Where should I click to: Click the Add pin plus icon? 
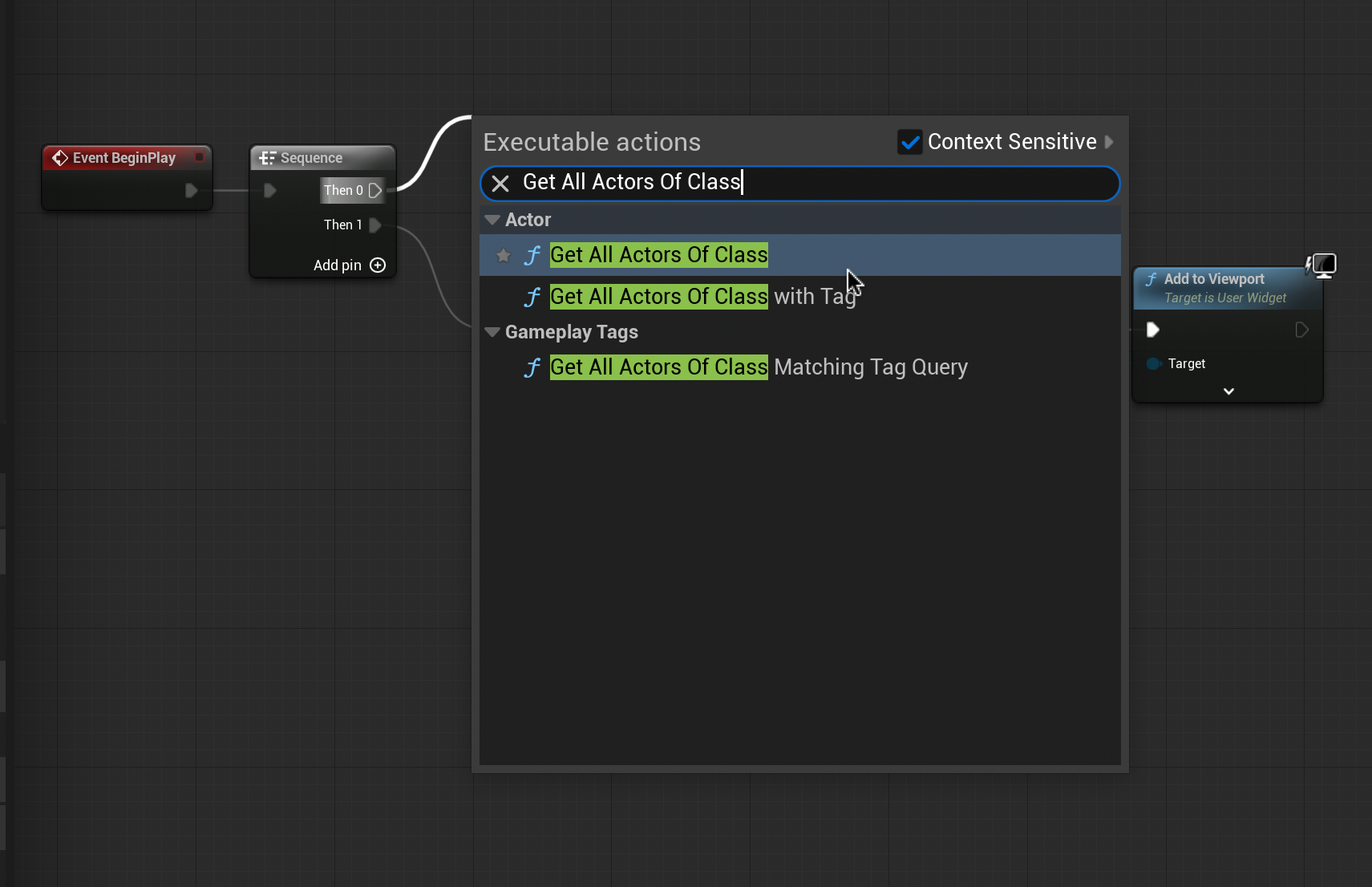point(378,265)
